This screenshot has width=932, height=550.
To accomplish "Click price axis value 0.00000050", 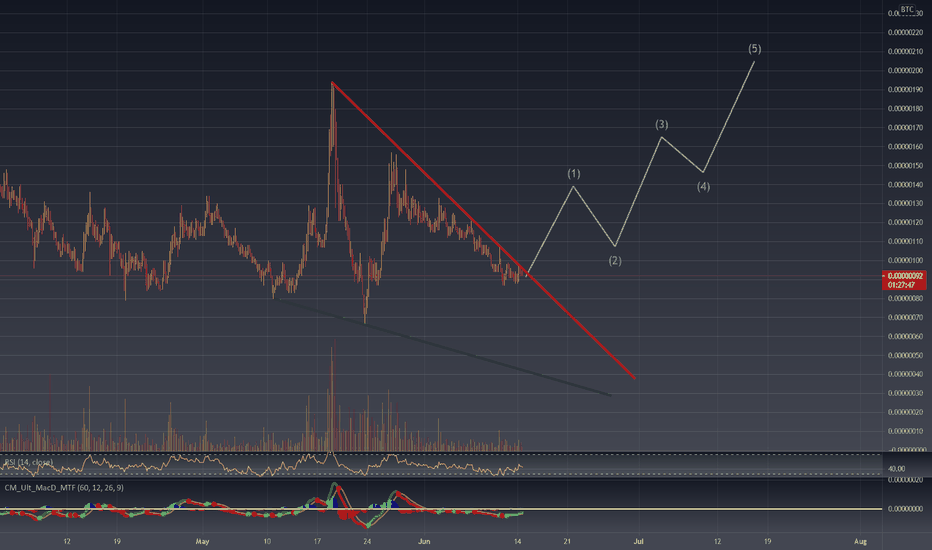I will tap(905, 356).
